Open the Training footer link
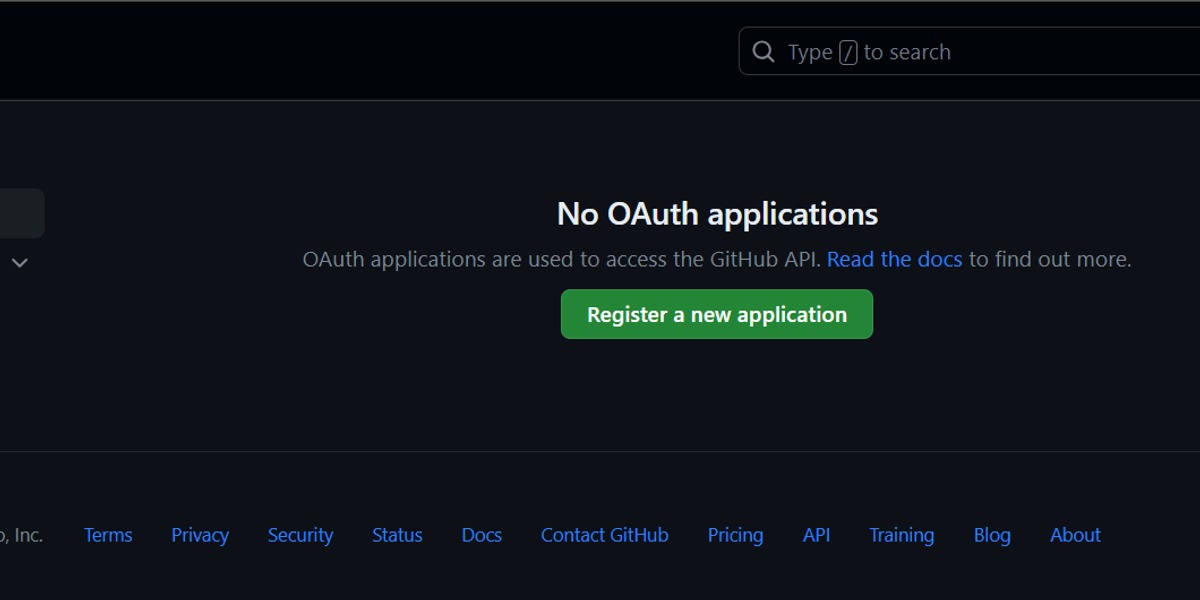This screenshot has height=600, width=1200. pyautogui.click(x=901, y=535)
